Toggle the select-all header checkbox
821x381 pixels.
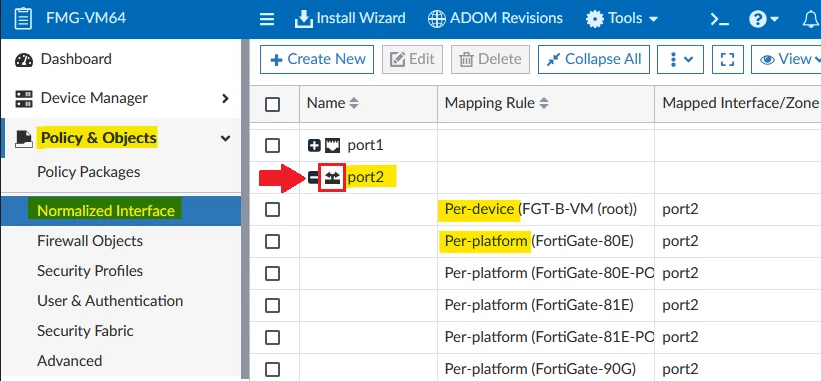[x=272, y=105]
